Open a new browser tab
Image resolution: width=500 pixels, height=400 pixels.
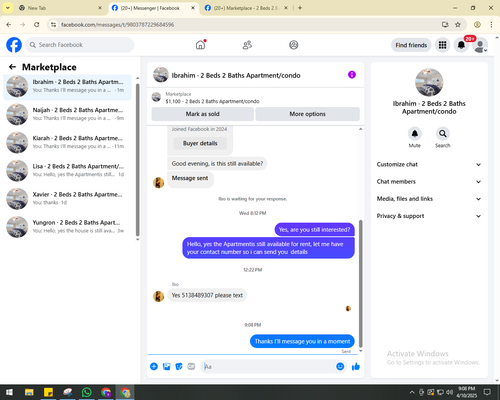pos(300,8)
